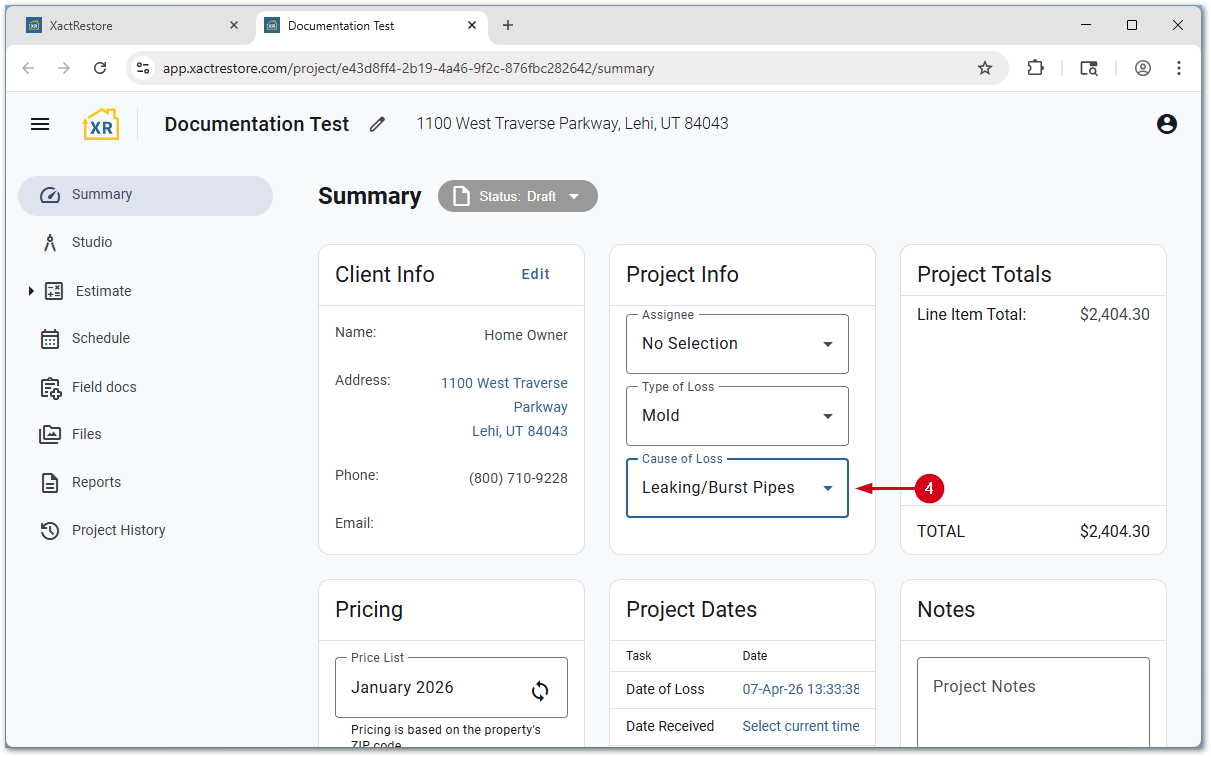Open the hamburger navigation menu

pos(40,124)
